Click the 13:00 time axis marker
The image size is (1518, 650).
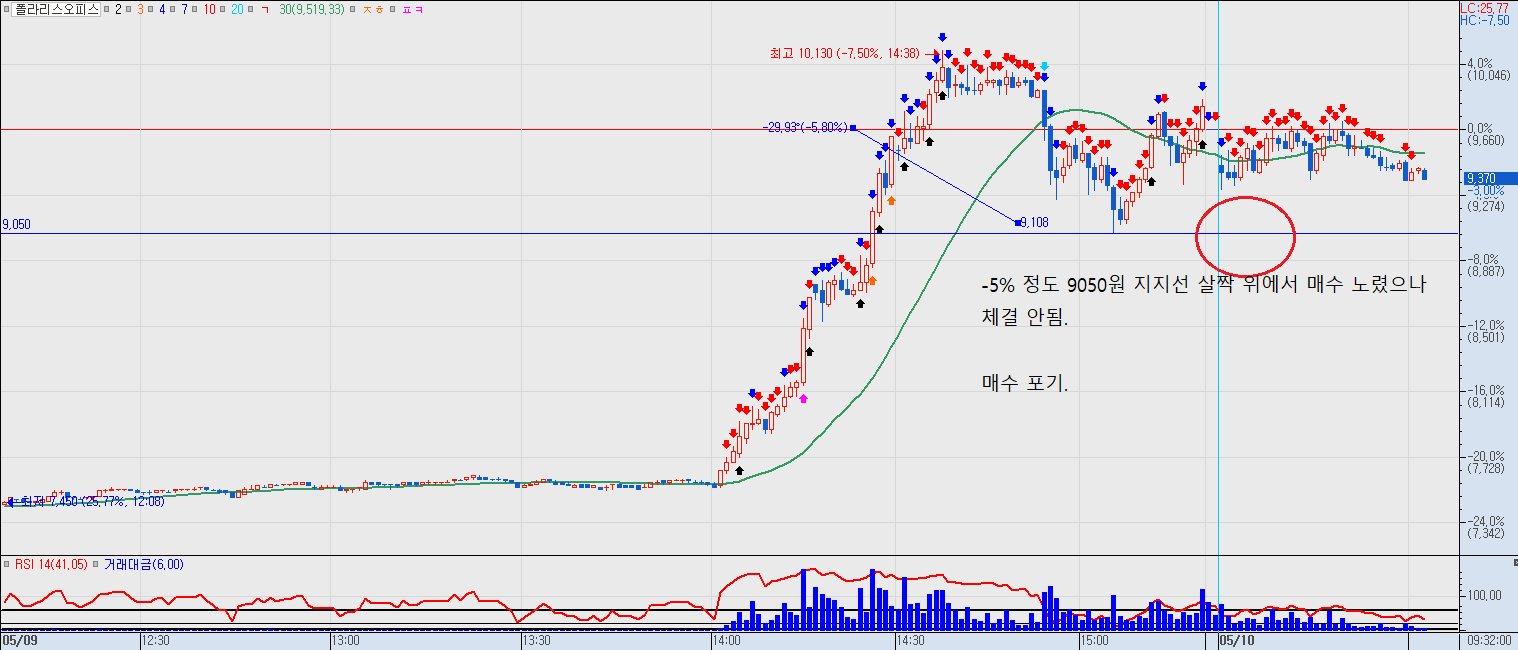[x=346, y=639]
